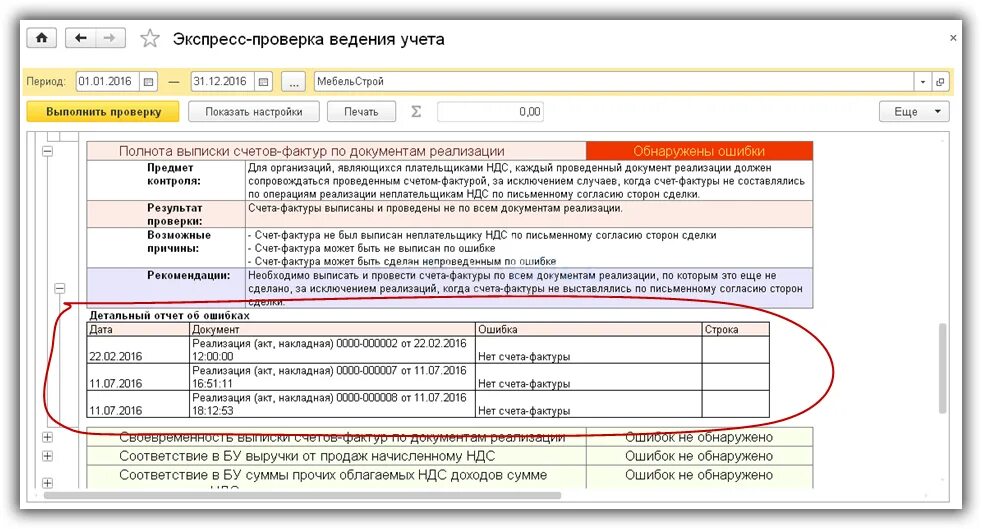Screen dimensions: 982x529
Task: Click the Документ column header
Action: point(332,329)
